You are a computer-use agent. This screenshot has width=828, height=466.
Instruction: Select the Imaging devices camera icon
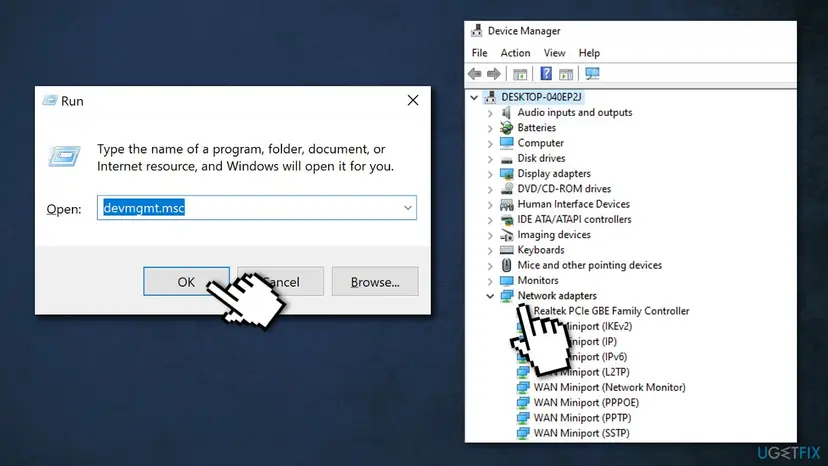pyautogui.click(x=506, y=235)
